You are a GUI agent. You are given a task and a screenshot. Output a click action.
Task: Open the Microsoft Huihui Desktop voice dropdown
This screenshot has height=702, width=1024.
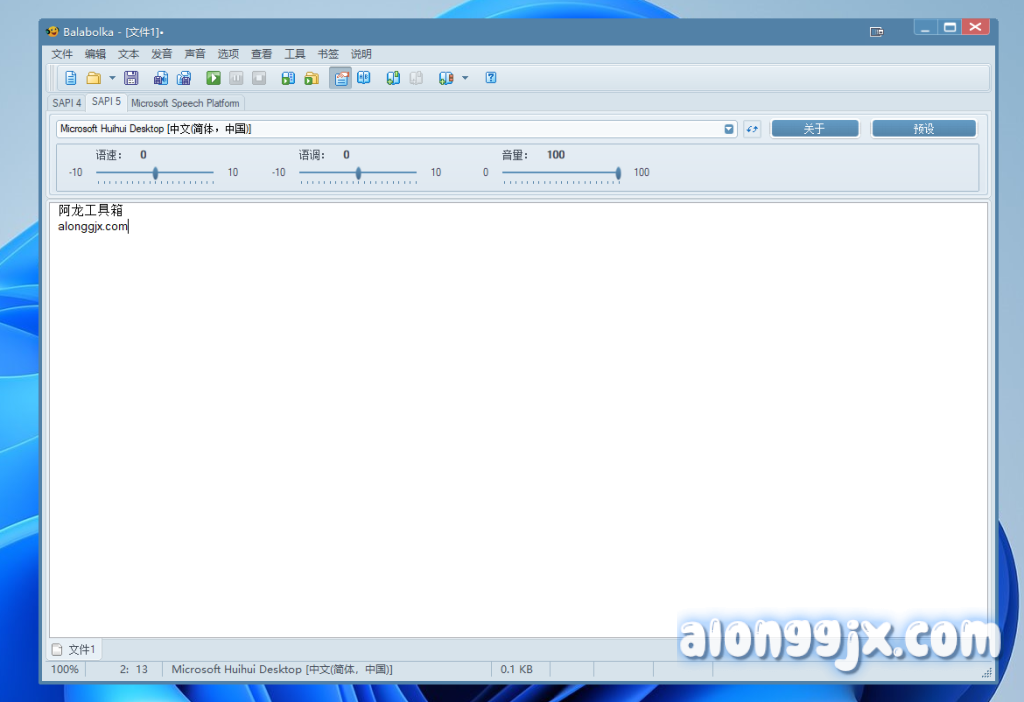(729, 129)
